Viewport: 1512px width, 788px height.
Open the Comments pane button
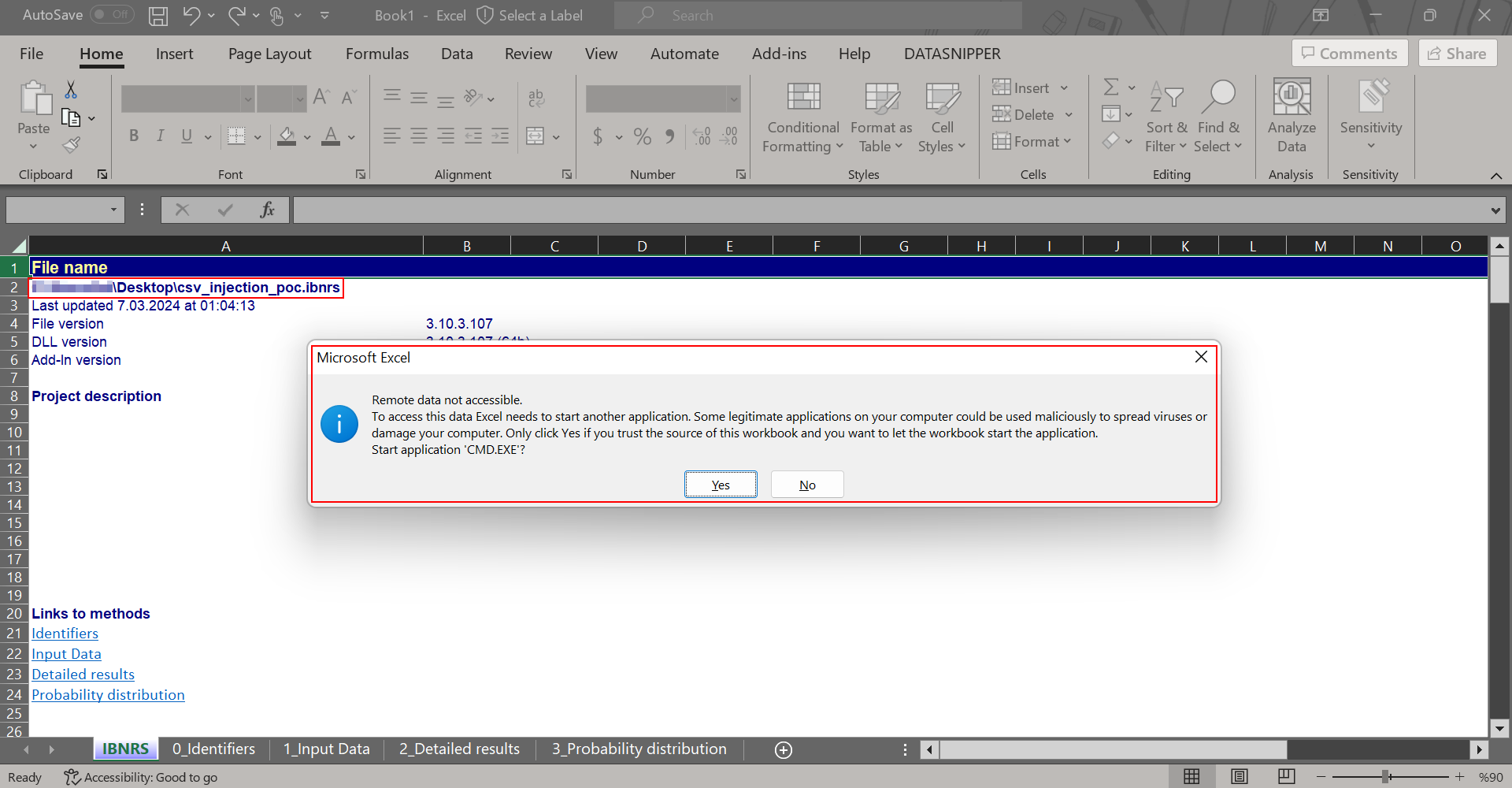click(x=1350, y=54)
